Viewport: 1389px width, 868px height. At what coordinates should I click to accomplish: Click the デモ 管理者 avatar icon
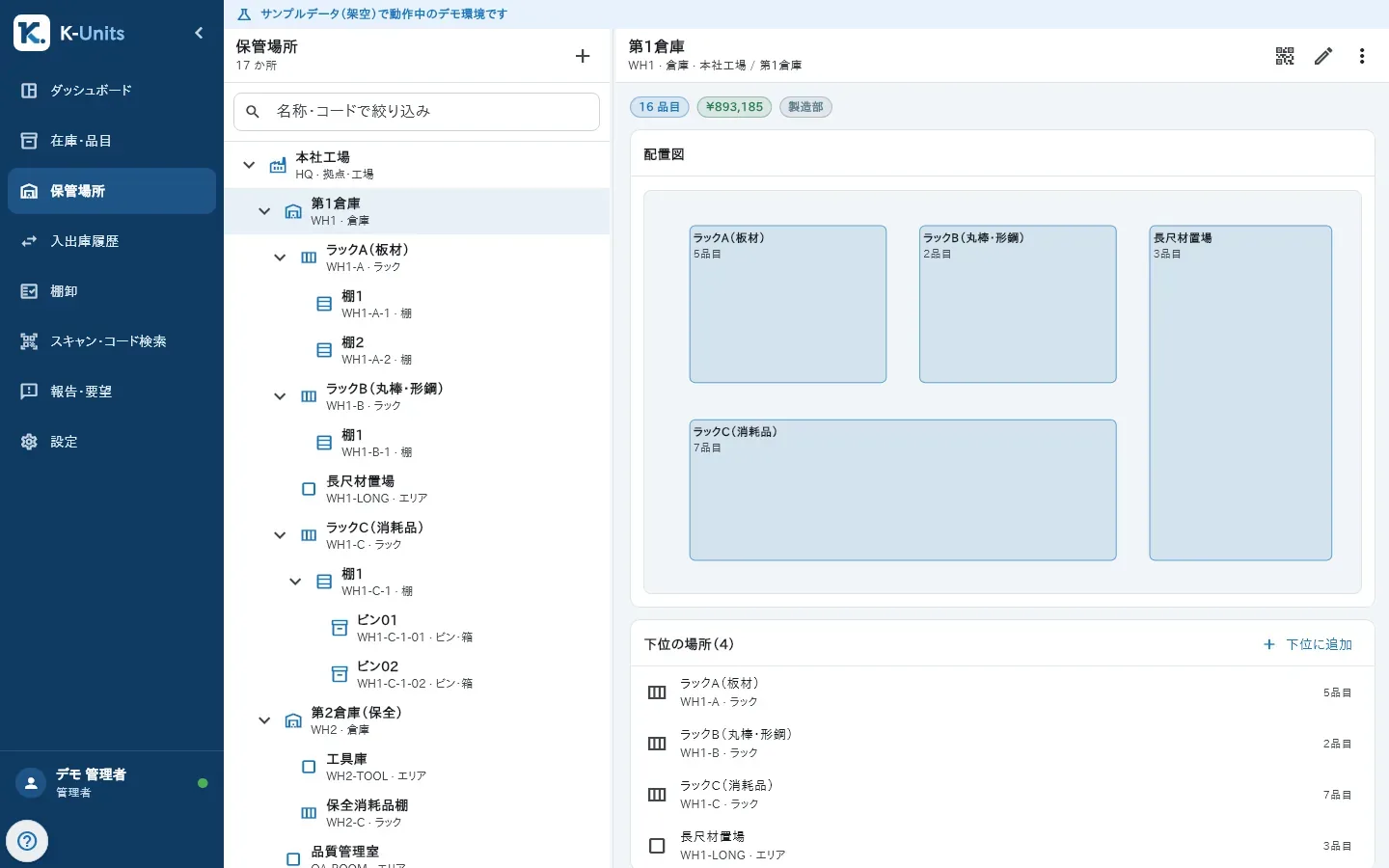pyautogui.click(x=31, y=783)
